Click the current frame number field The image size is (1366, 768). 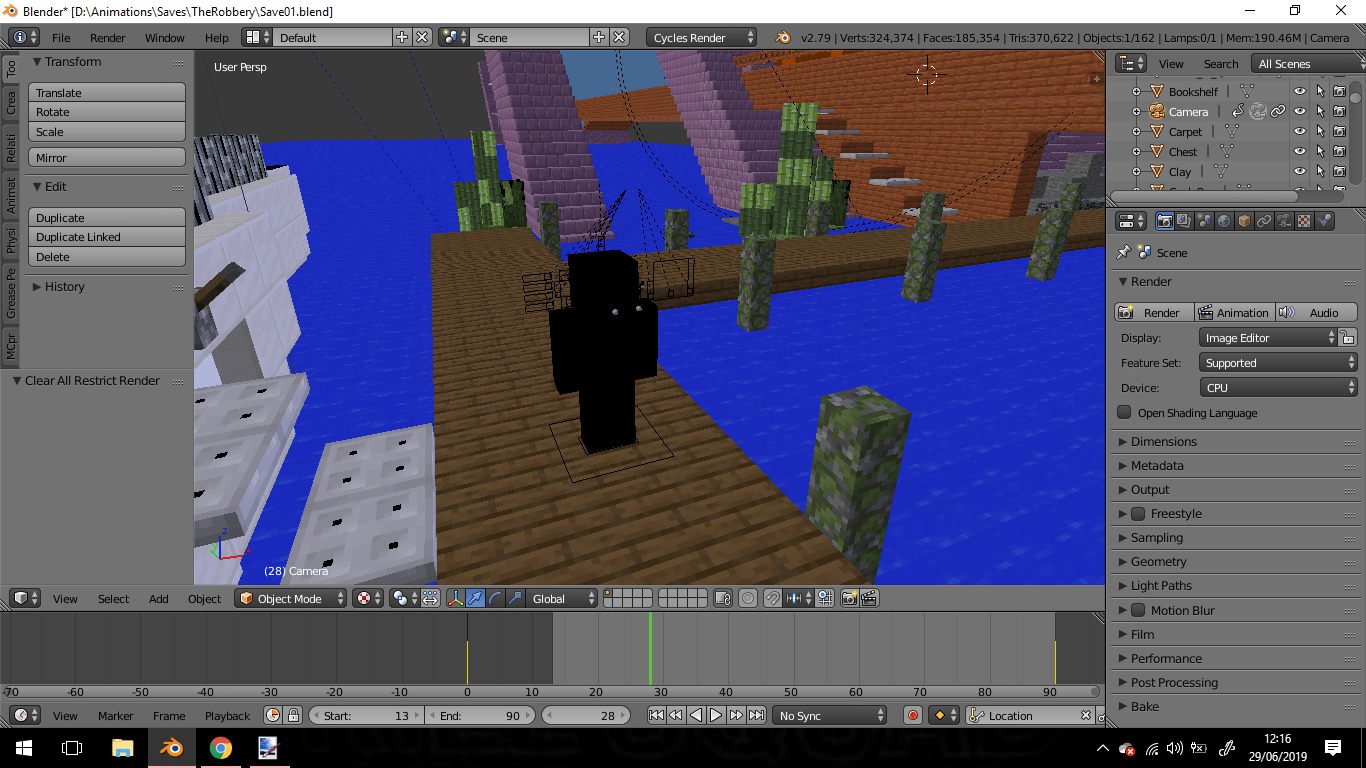(x=586, y=716)
